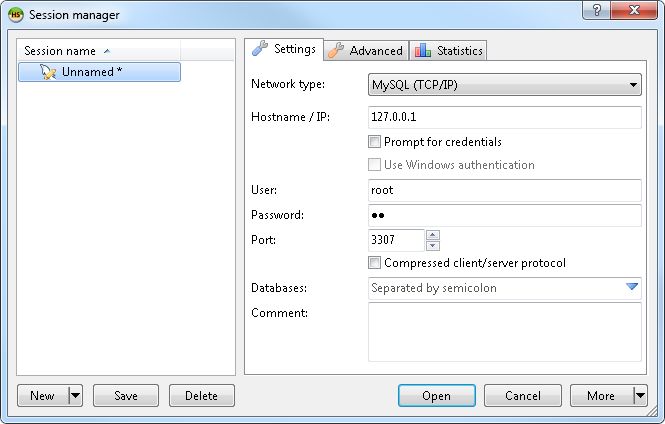This screenshot has height=424, width=665.
Task: Toggle Compressed client/server protocol checkbox
Action: tap(374, 263)
